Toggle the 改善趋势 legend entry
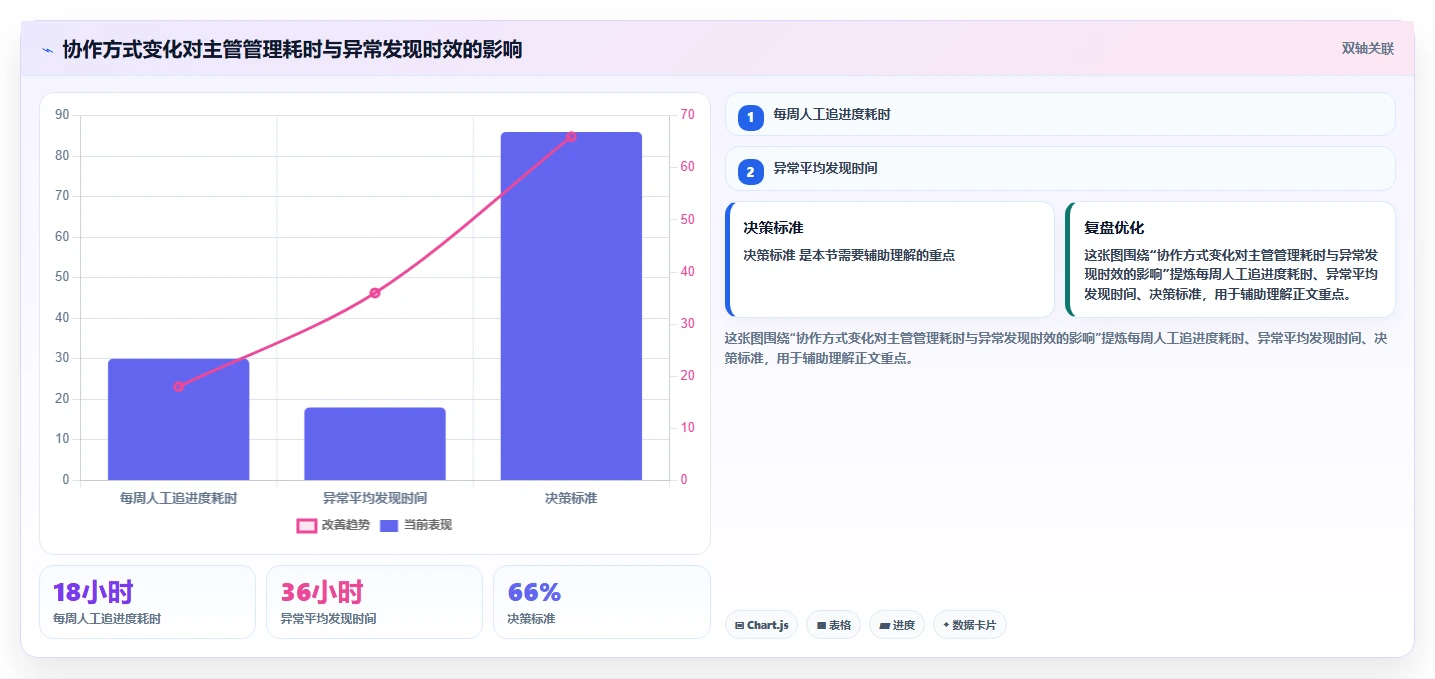1435x679 pixels. click(333, 525)
